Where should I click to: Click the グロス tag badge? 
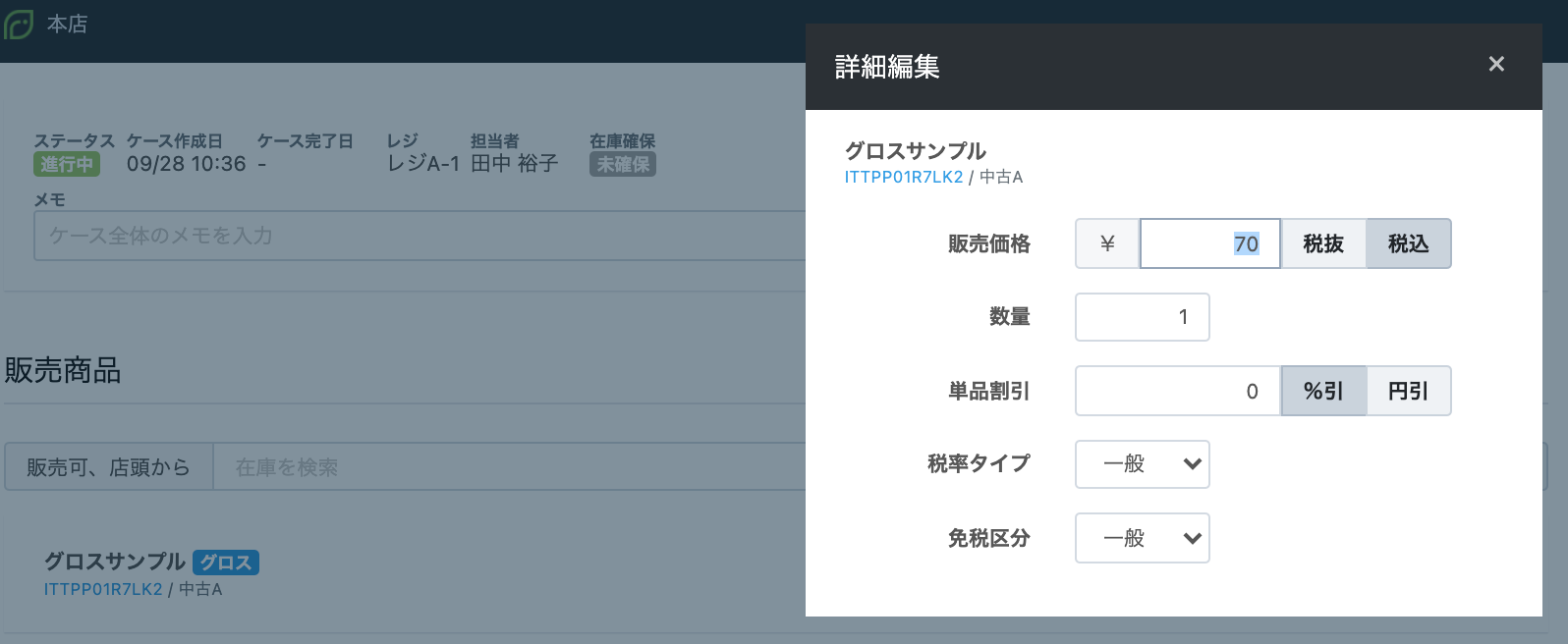pyautogui.click(x=226, y=563)
